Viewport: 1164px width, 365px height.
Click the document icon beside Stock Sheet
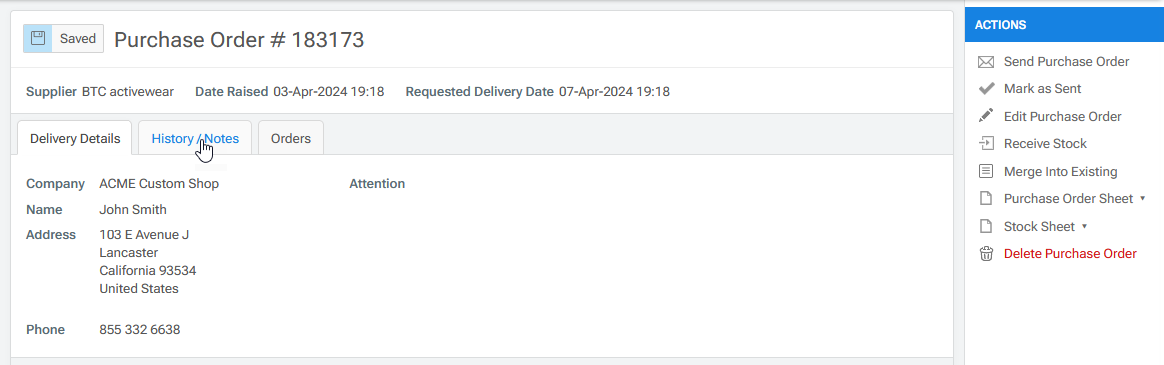(986, 226)
